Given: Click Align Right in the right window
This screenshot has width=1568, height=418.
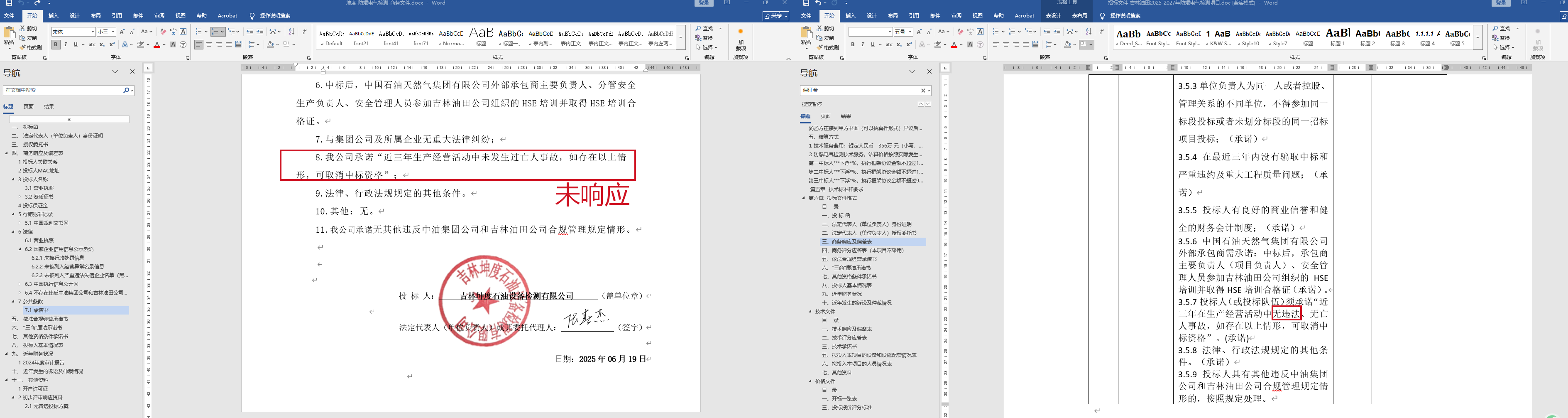Looking at the screenshot, I should coord(1016,44).
